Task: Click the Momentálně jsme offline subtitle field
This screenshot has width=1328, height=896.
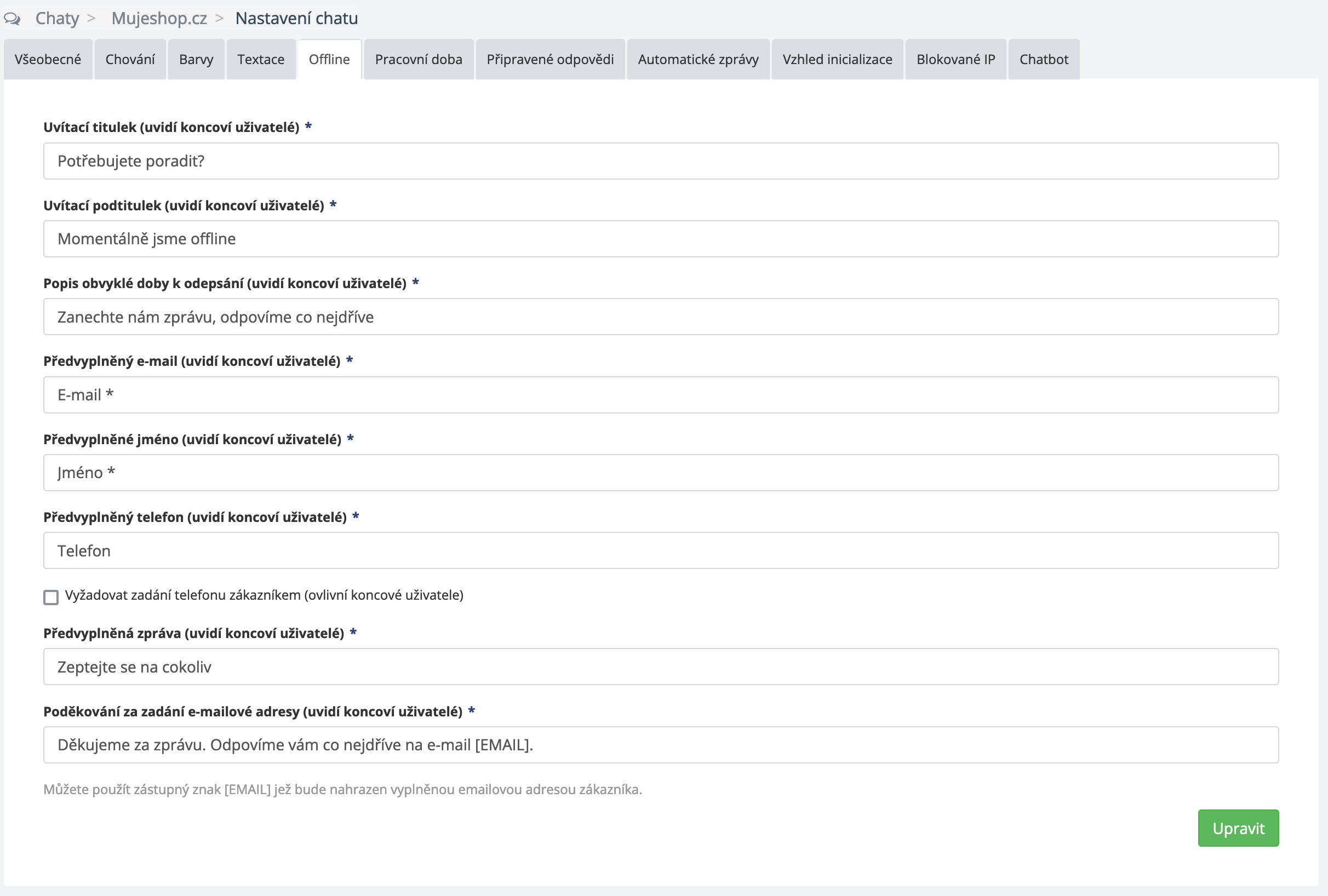Action: click(661, 239)
